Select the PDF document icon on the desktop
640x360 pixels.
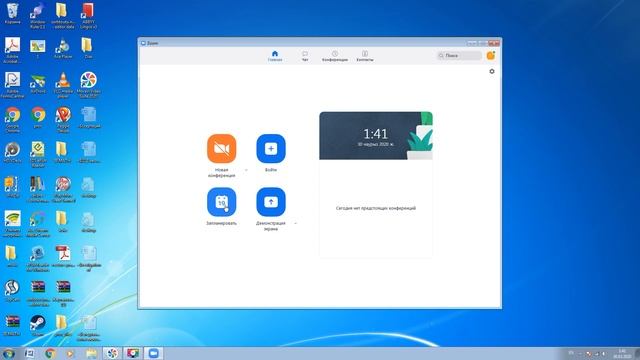[63, 256]
